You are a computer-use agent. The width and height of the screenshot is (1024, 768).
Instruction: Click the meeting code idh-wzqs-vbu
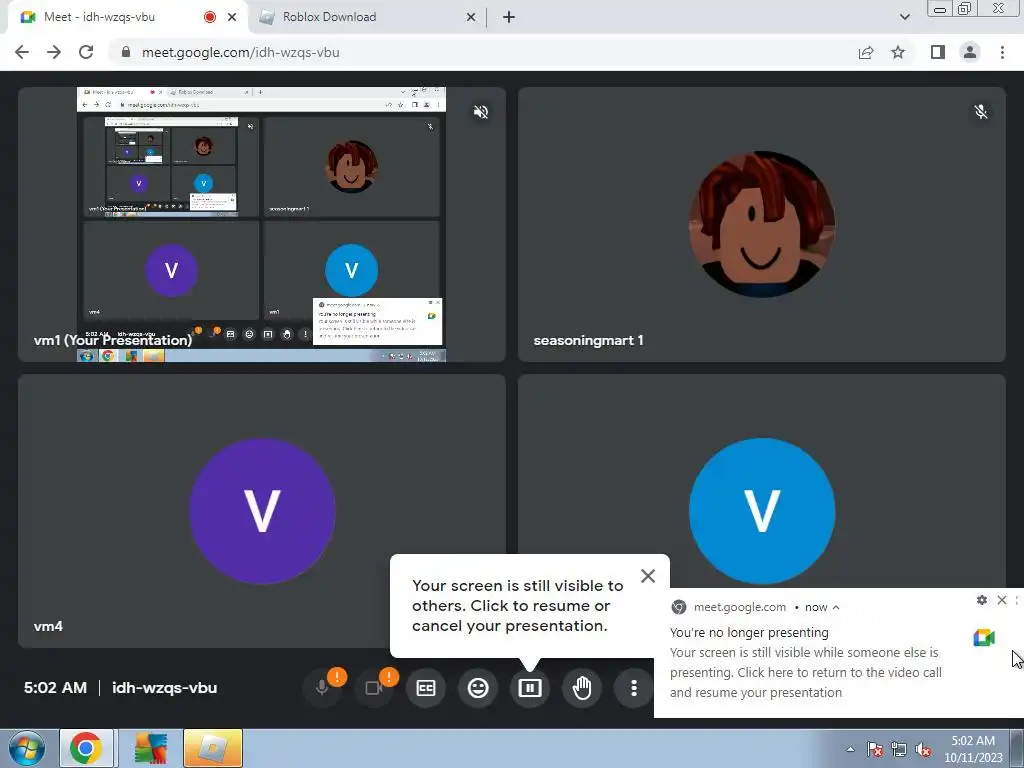tap(165, 688)
